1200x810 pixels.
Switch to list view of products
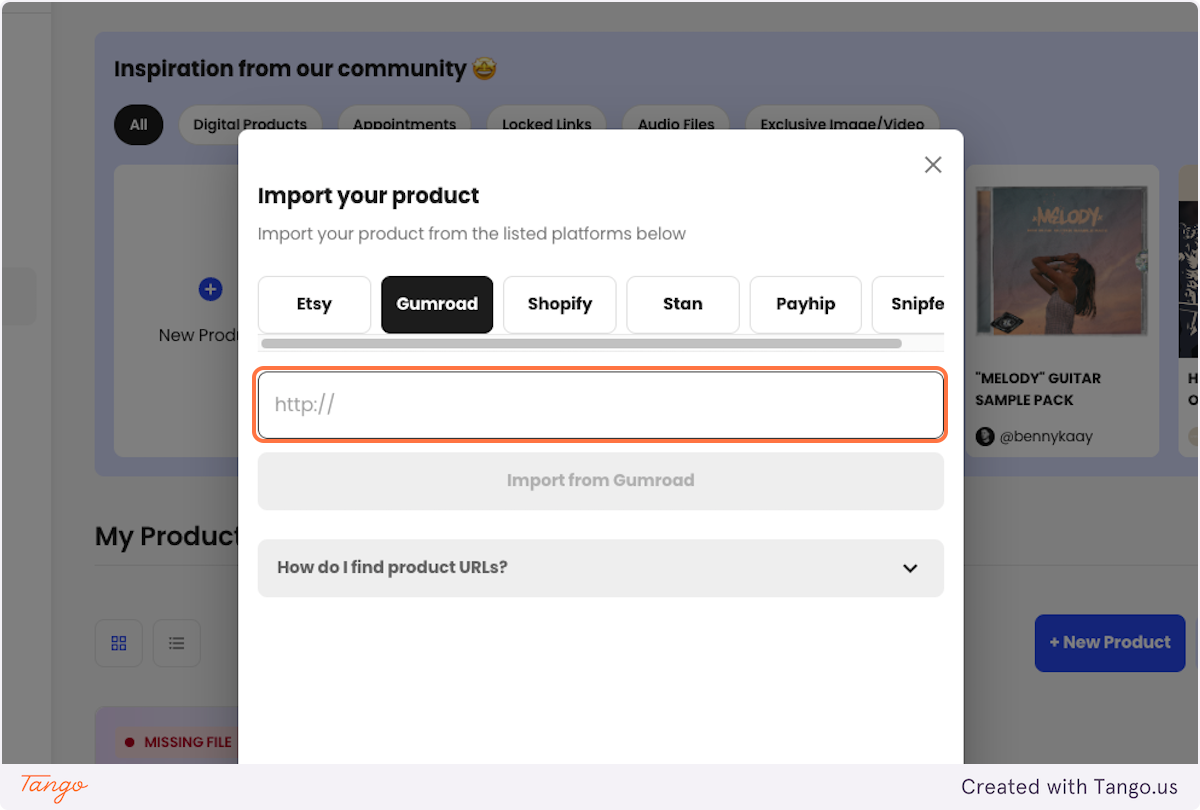pyautogui.click(x=177, y=643)
